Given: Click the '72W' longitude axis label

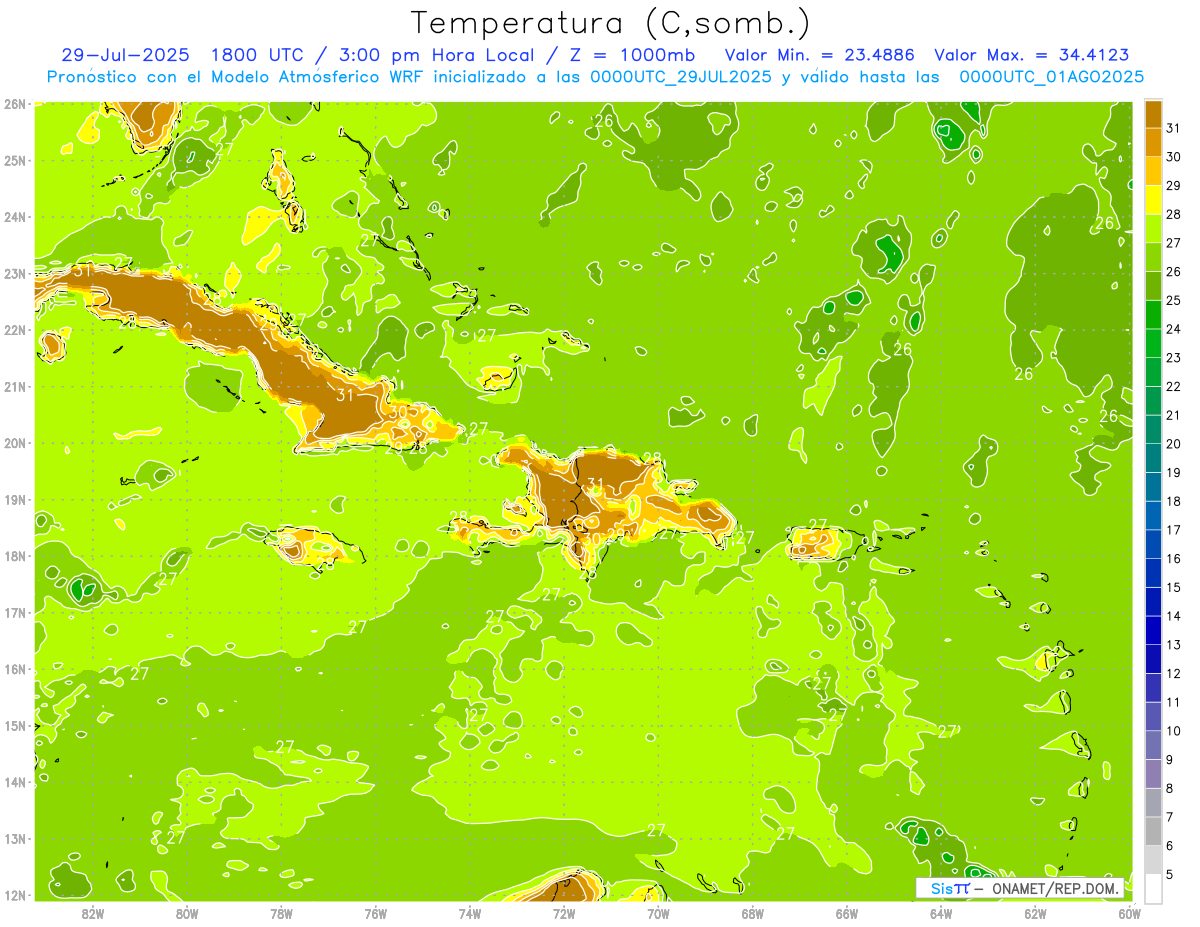Looking at the screenshot, I should (x=564, y=912).
